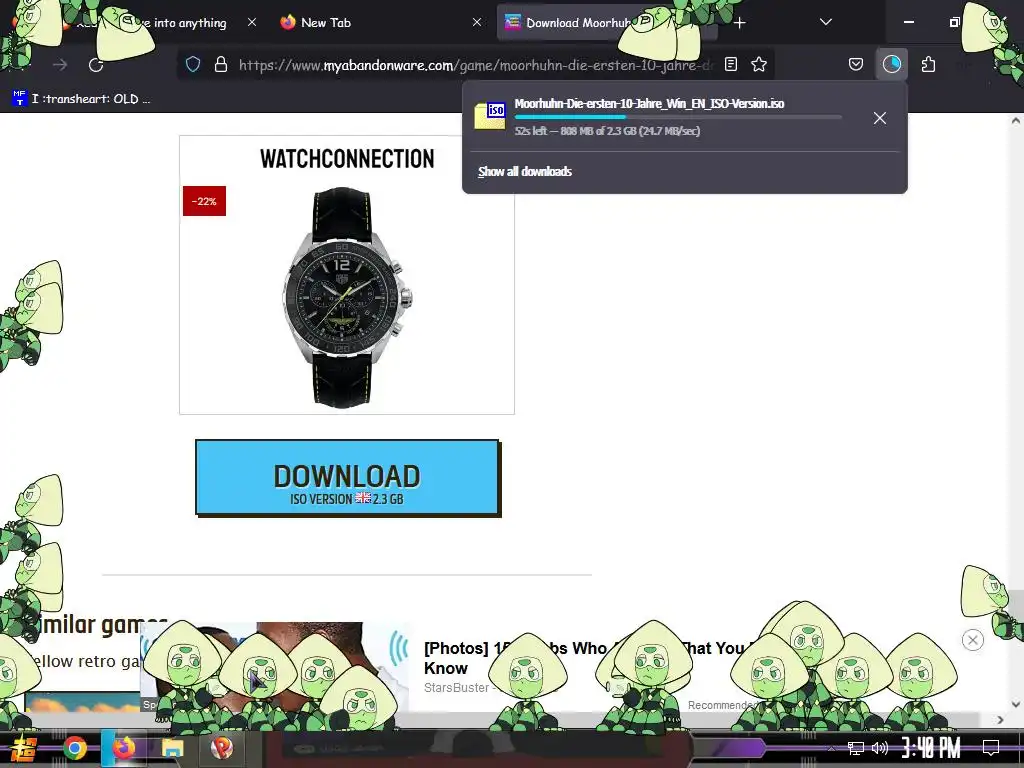The width and height of the screenshot is (1024, 768).
Task: Click the 3:40 PM taskbar clock
Action: click(x=931, y=748)
